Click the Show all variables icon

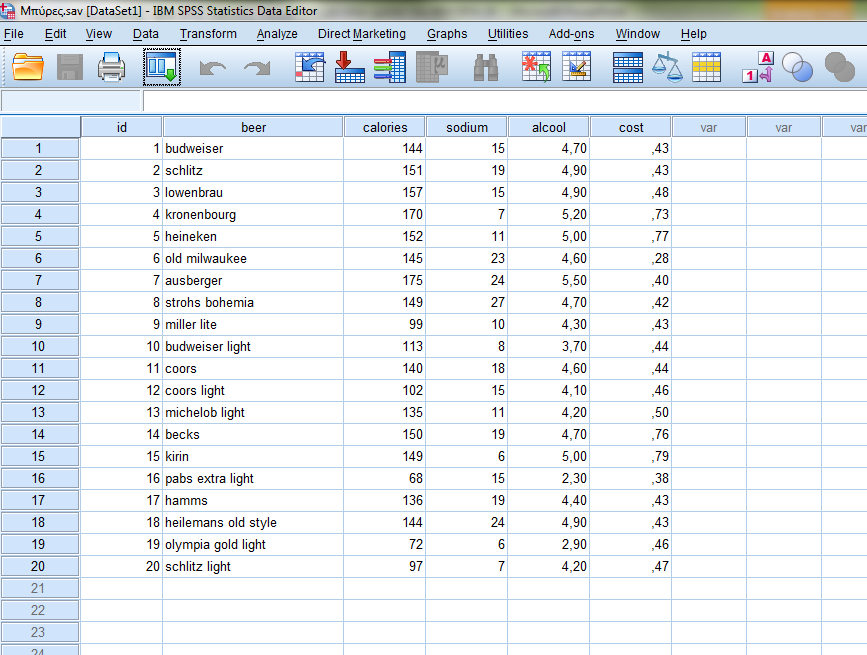tap(839, 67)
